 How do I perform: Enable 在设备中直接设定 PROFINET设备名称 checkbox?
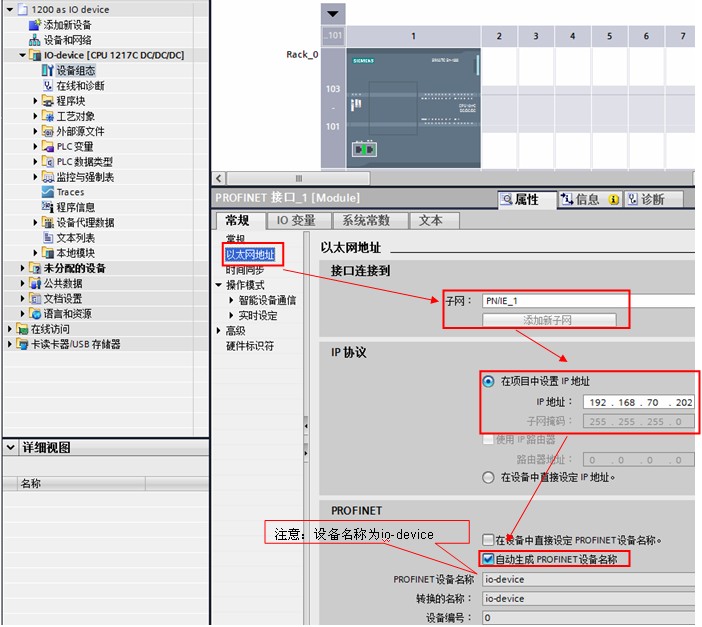pyautogui.click(x=488, y=540)
